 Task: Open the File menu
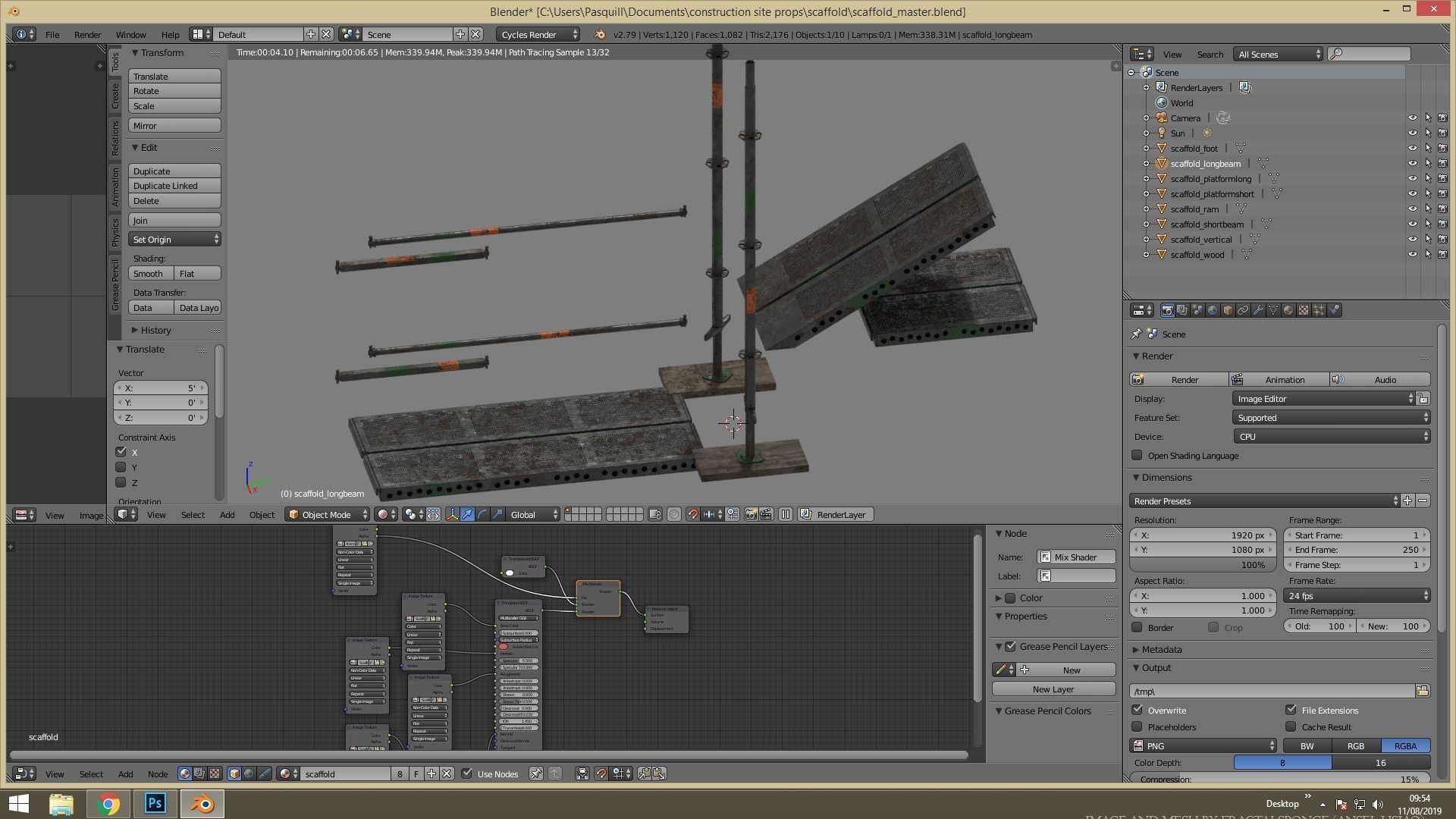[52, 34]
